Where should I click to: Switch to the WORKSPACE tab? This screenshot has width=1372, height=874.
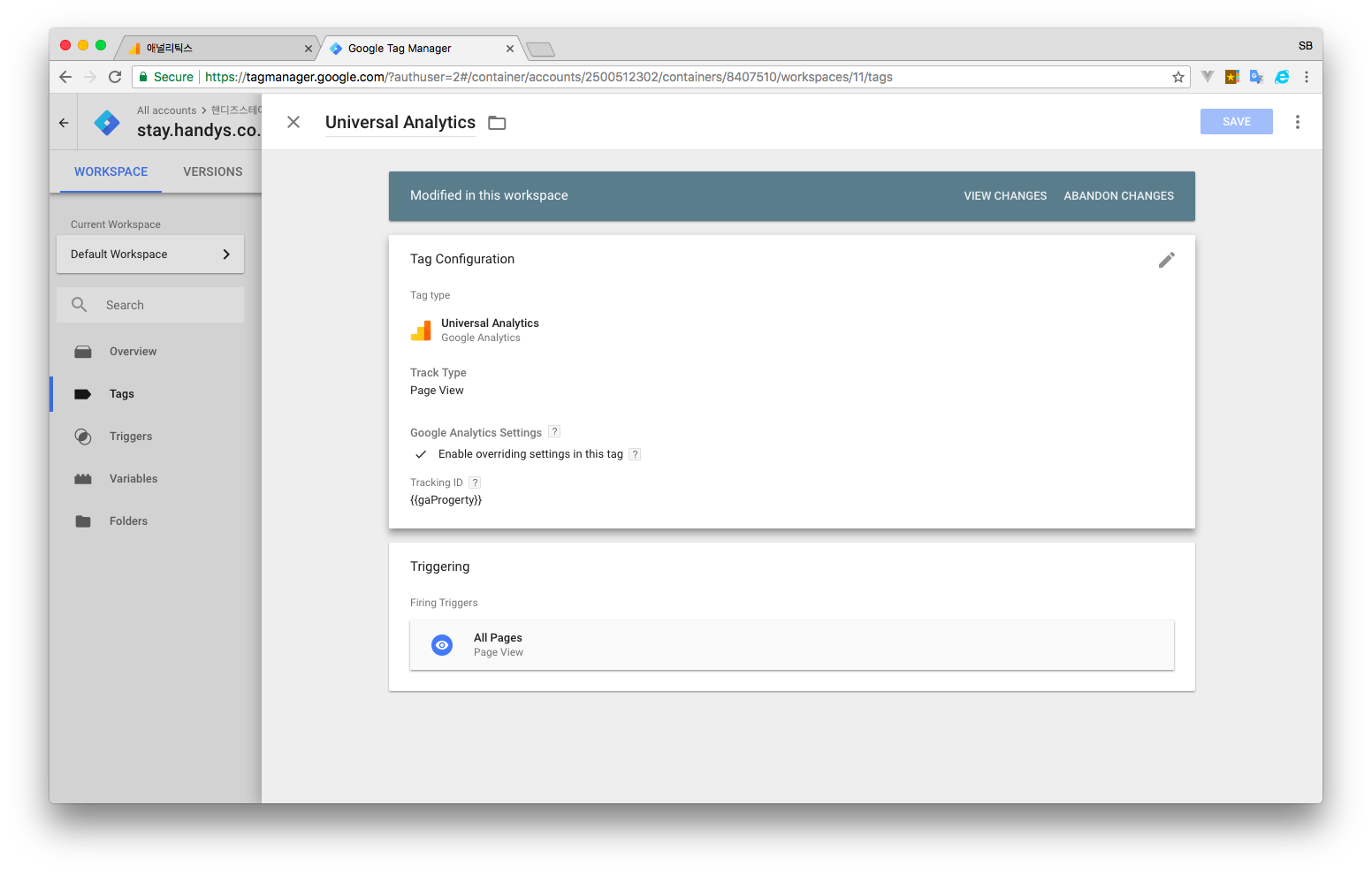[111, 171]
